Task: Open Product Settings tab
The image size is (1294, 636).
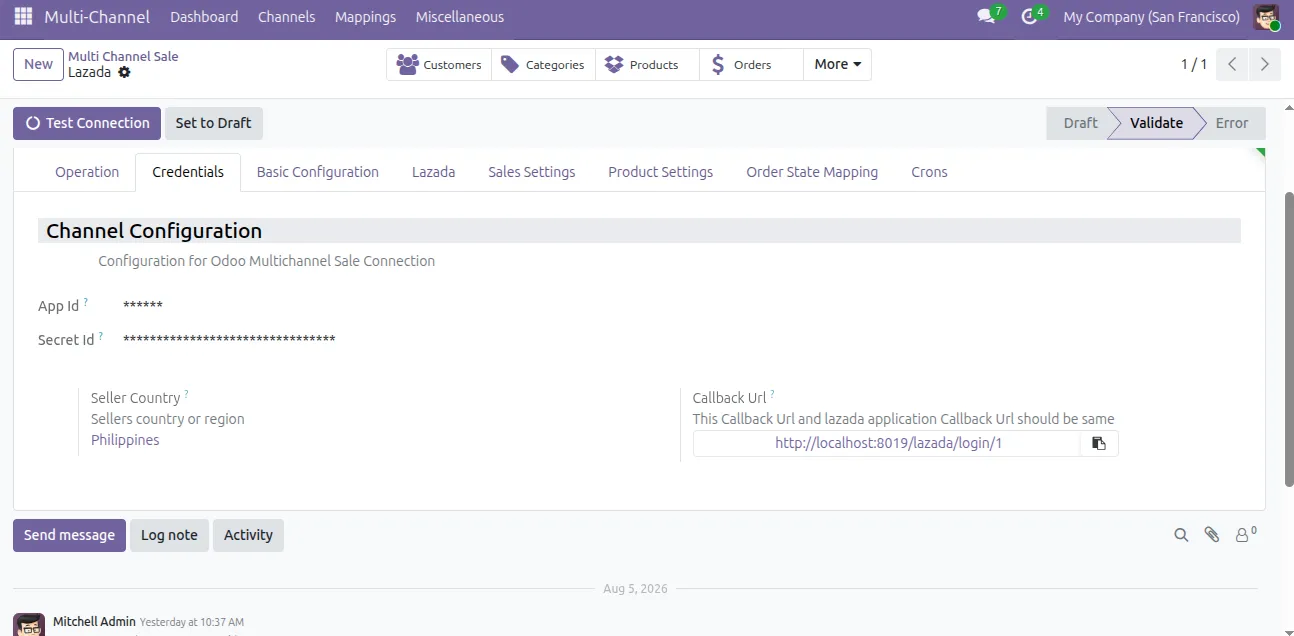Action: tap(660, 172)
